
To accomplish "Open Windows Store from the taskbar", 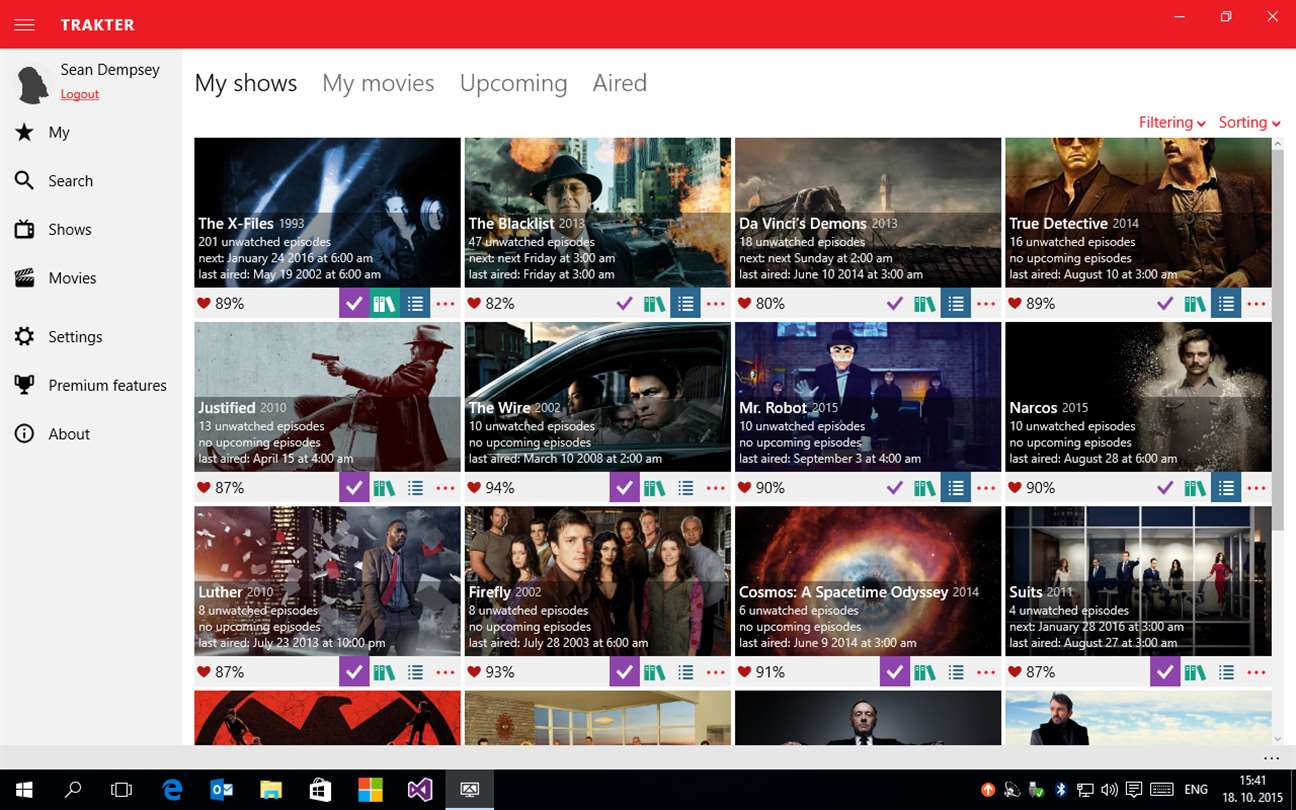I will [320, 790].
